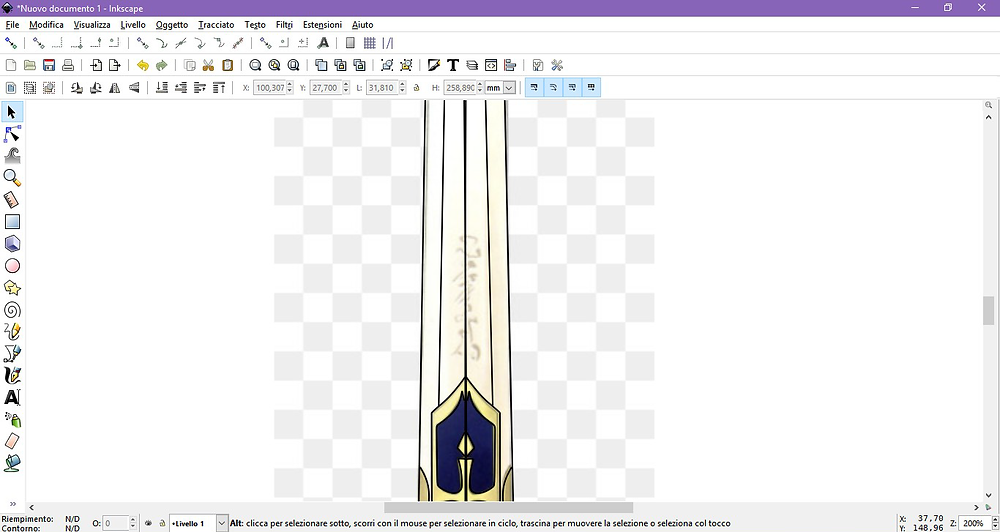The width and height of the screenshot is (1000, 532).
Task: Open Align and Distribute dialog
Action: coord(510,65)
